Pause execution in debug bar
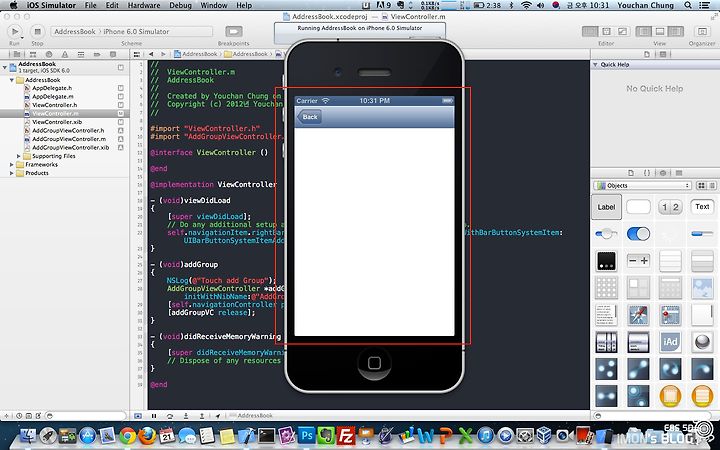Image resolution: width=720 pixels, height=450 pixels. (x=154, y=416)
